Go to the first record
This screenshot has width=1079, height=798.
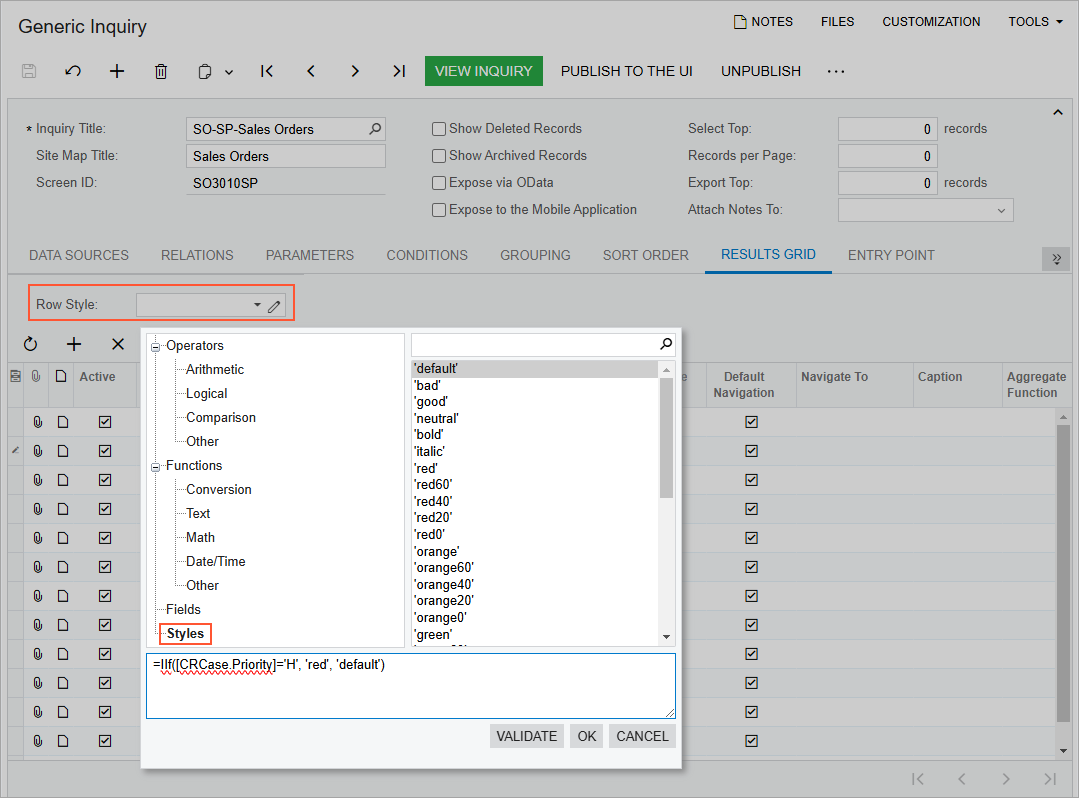click(x=267, y=71)
